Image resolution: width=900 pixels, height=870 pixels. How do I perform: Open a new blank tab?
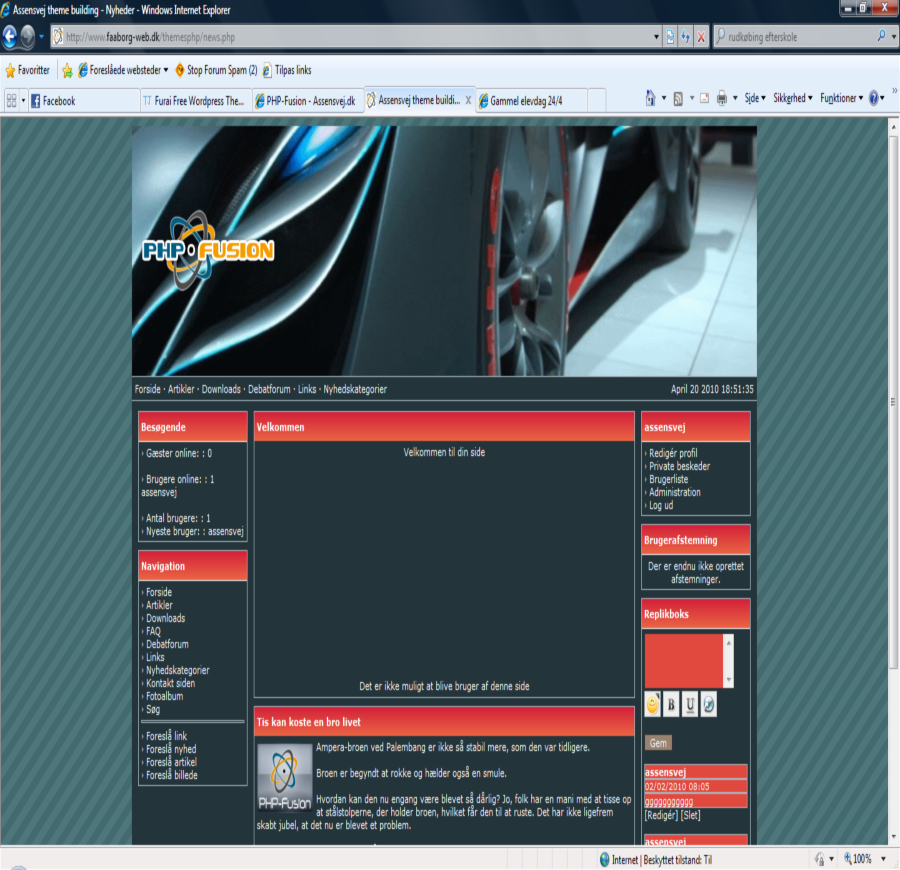click(597, 101)
